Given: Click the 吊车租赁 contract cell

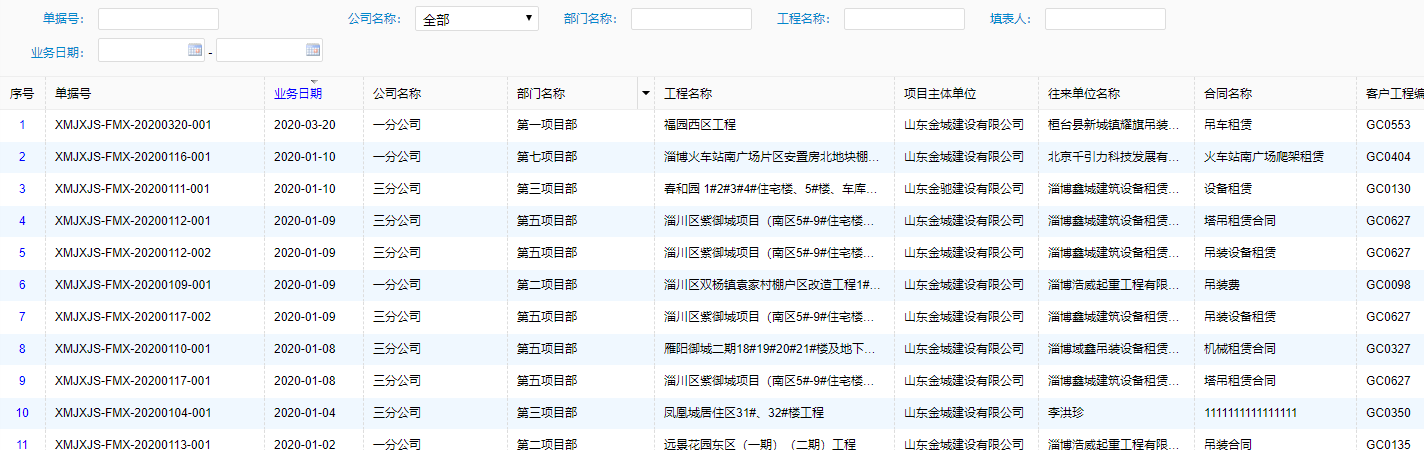Looking at the screenshot, I should pos(1229,125).
